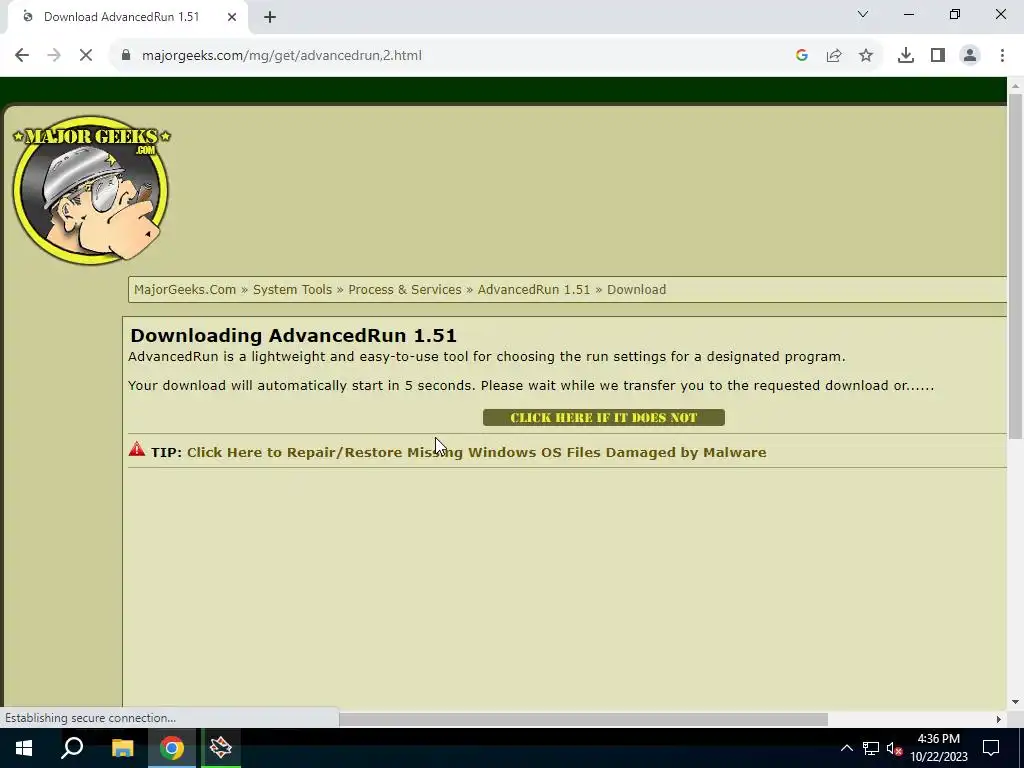
Task: Click the vertical scrollbar thumb
Action: [1015, 266]
